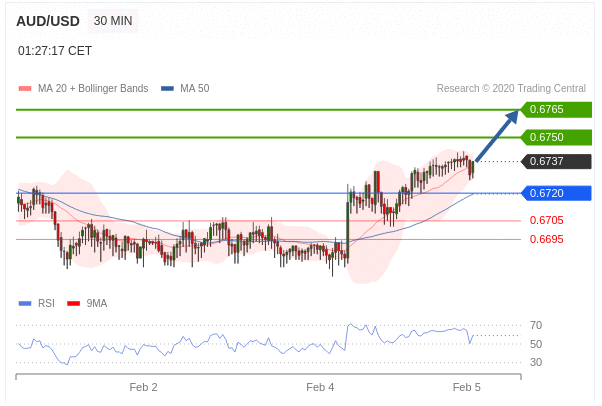The width and height of the screenshot is (602, 406).
Task: Click the Feb 2 date axis label
Action: coord(144,387)
